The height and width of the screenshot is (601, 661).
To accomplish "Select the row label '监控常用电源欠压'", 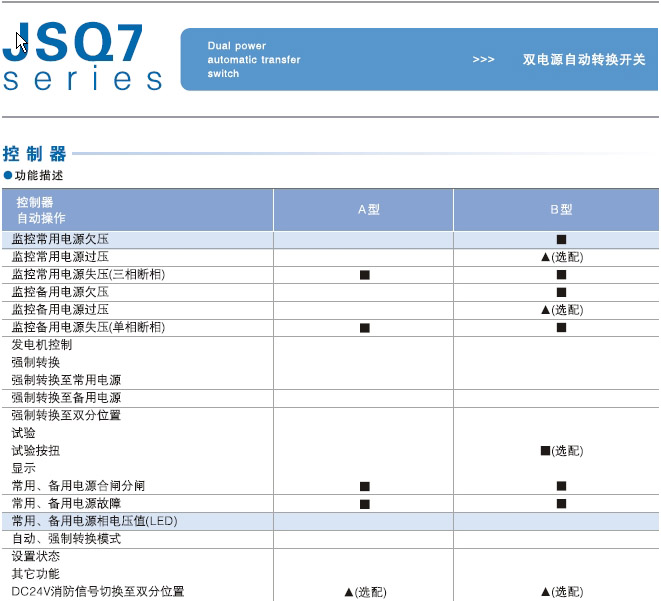I will pyautogui.click(x=60, y=239).
